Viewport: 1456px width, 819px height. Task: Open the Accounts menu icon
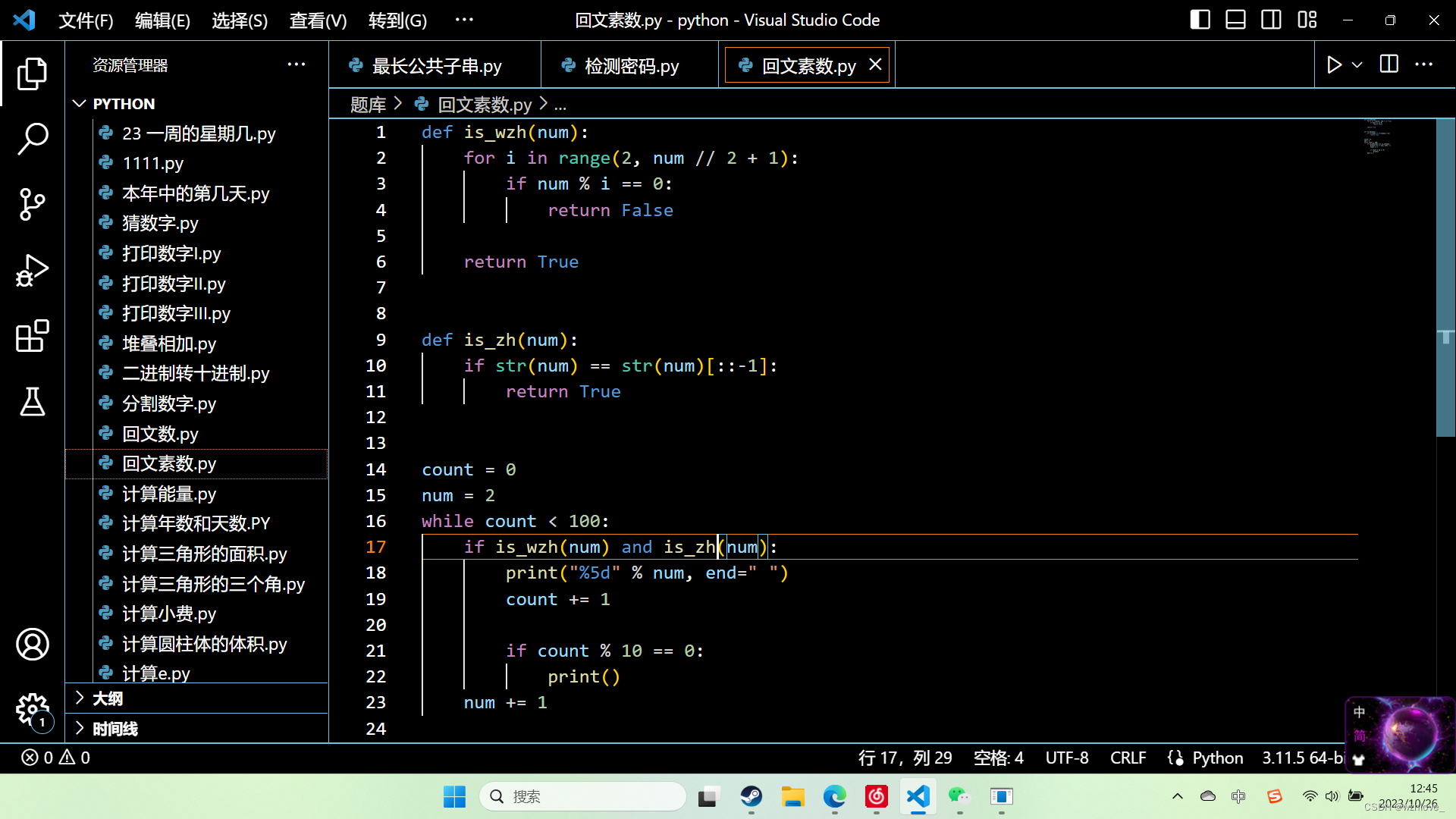click(x=32, y=645)
